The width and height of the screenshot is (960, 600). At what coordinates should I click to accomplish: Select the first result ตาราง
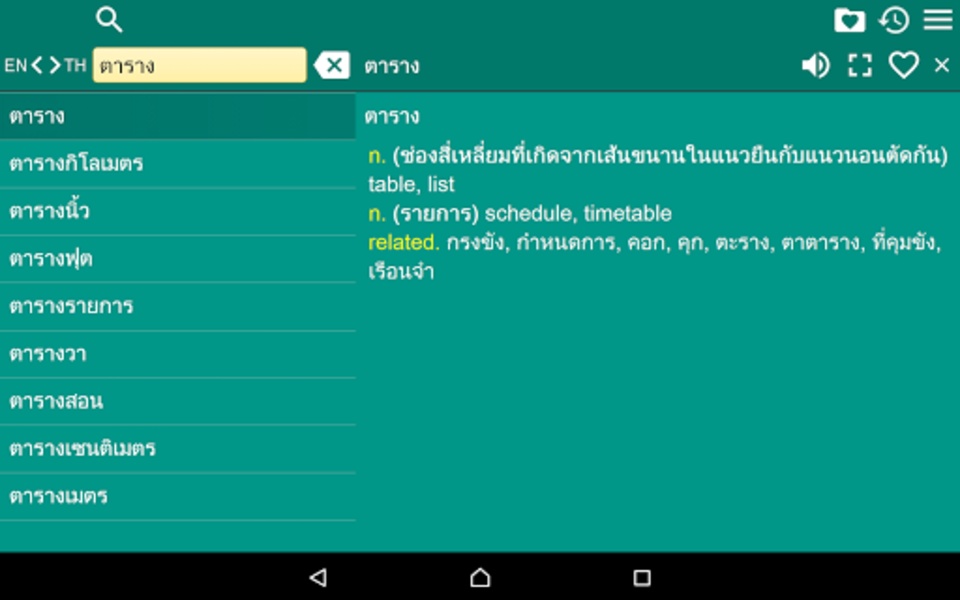pos(178,116)
